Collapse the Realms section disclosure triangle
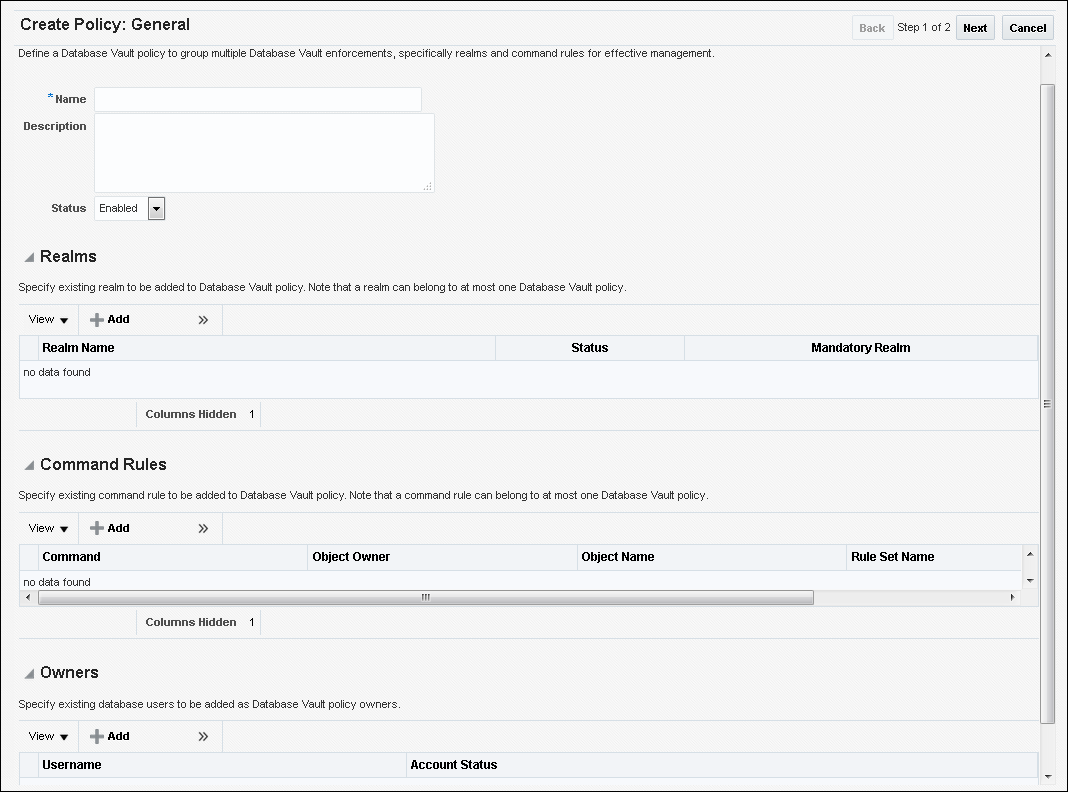 [x=29, y=258]
